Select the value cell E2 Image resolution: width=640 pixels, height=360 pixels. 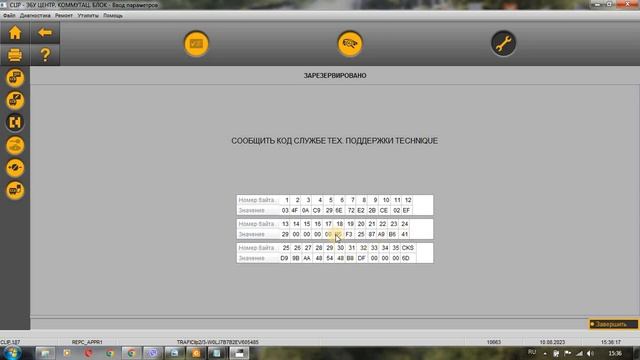[x=361, y=211]
